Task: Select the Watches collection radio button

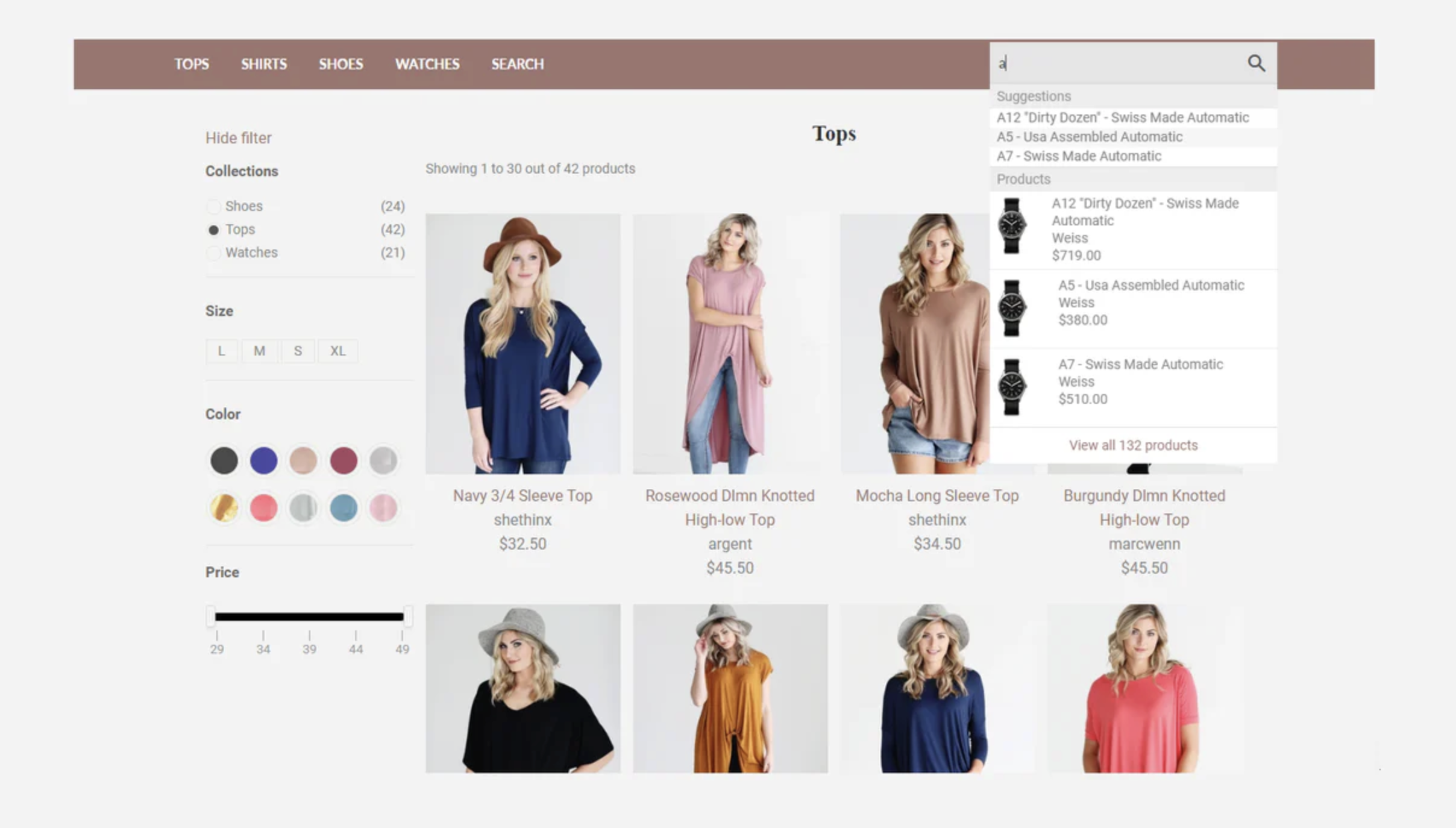Action: [x=213, y=252]
